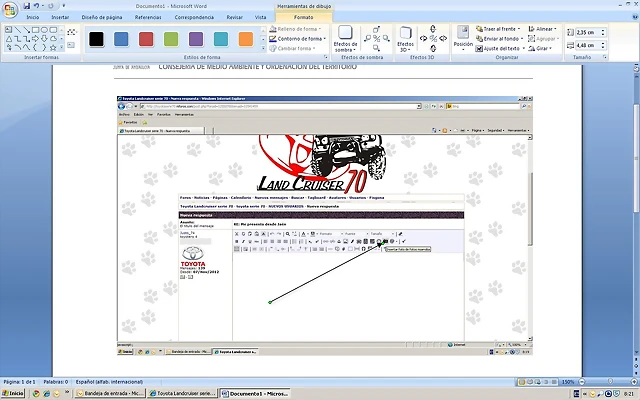Expand the shape styles gallery
The height and width of the screenshot is (400, 640).
263,48
